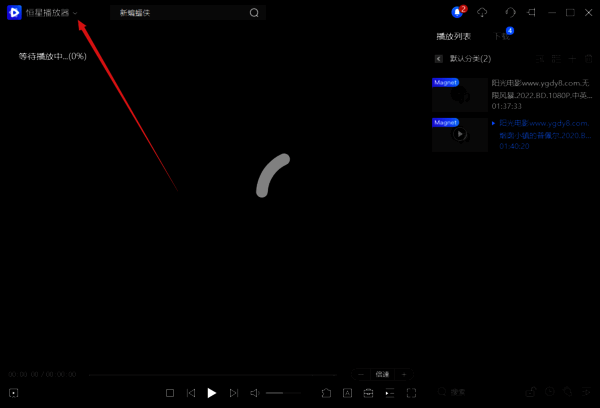
Task: Click the headset support icon
Action: click(511, 12)
